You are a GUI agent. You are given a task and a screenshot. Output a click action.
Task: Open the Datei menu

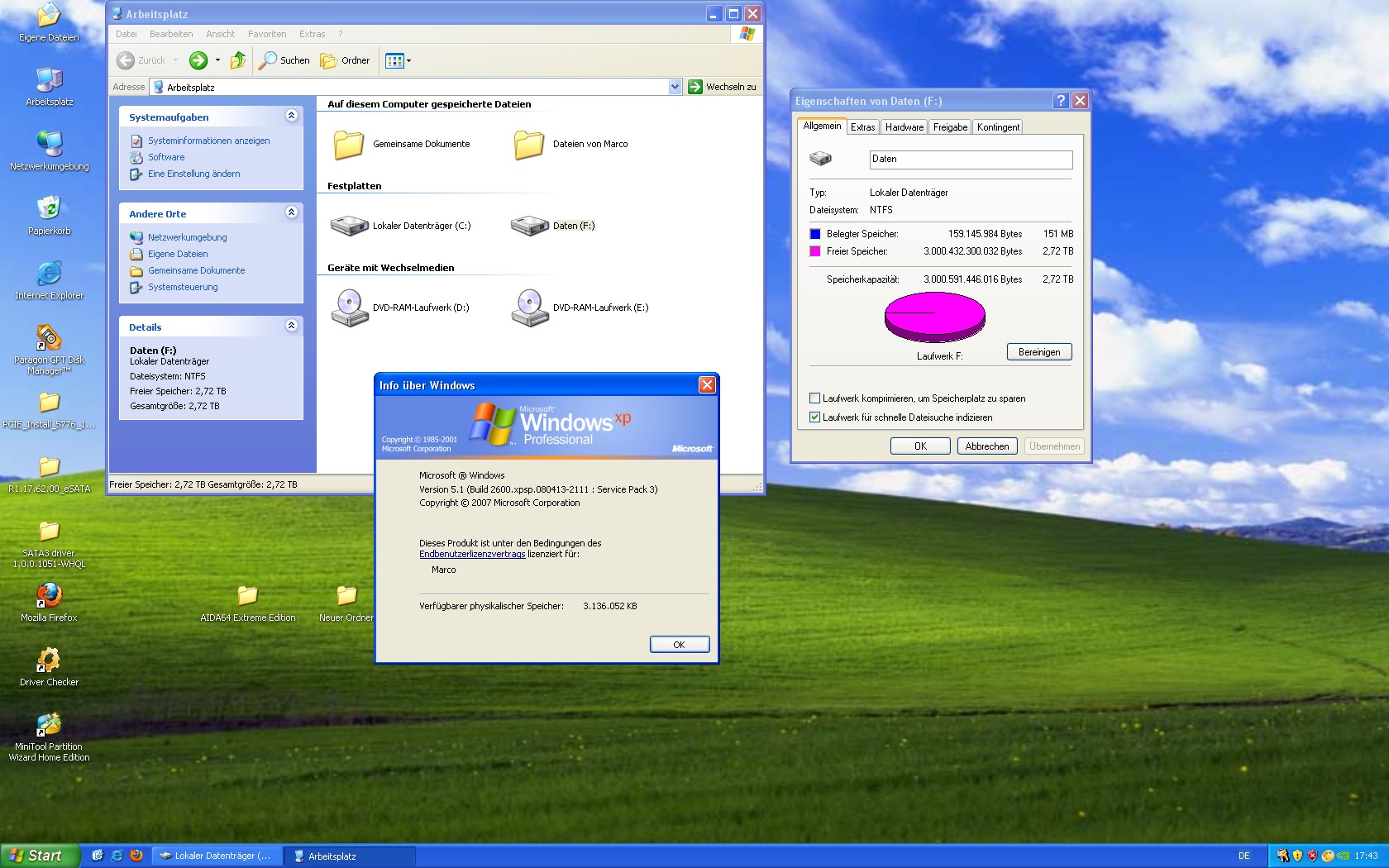(x=126, y=34)
